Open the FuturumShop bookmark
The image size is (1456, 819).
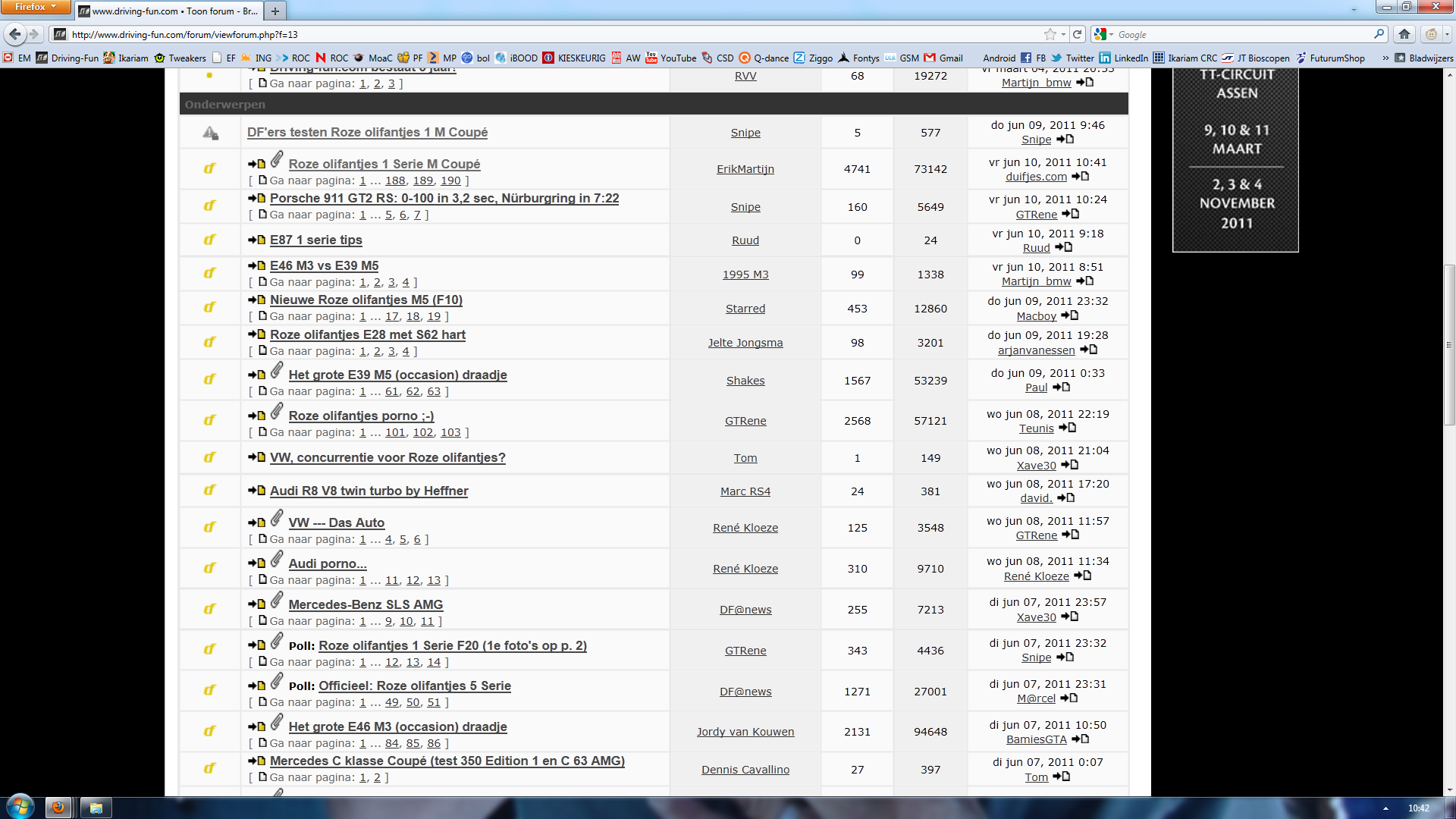(x=1329, y=58)
